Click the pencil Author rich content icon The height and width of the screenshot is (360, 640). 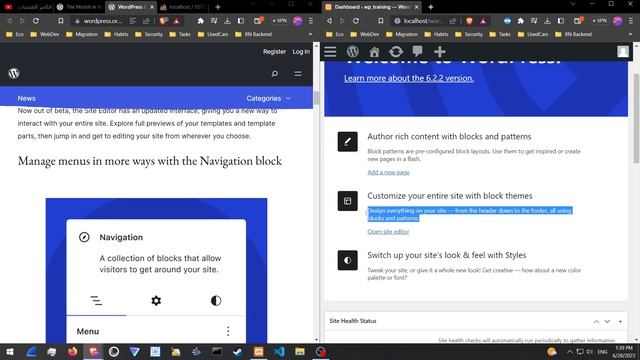pos(347,142)
